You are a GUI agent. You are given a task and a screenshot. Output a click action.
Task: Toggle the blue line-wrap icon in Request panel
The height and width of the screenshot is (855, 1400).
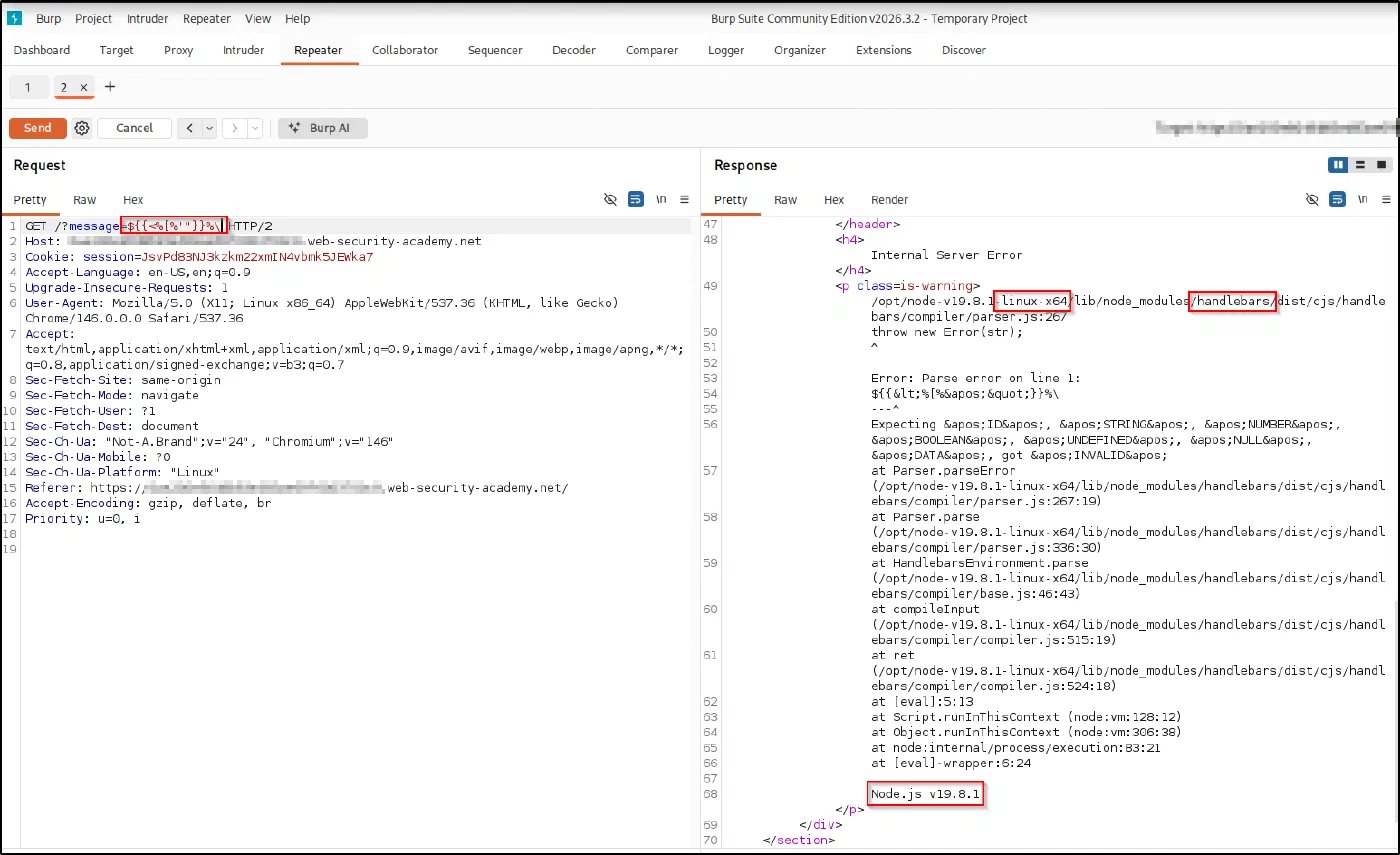pos(636,200)
